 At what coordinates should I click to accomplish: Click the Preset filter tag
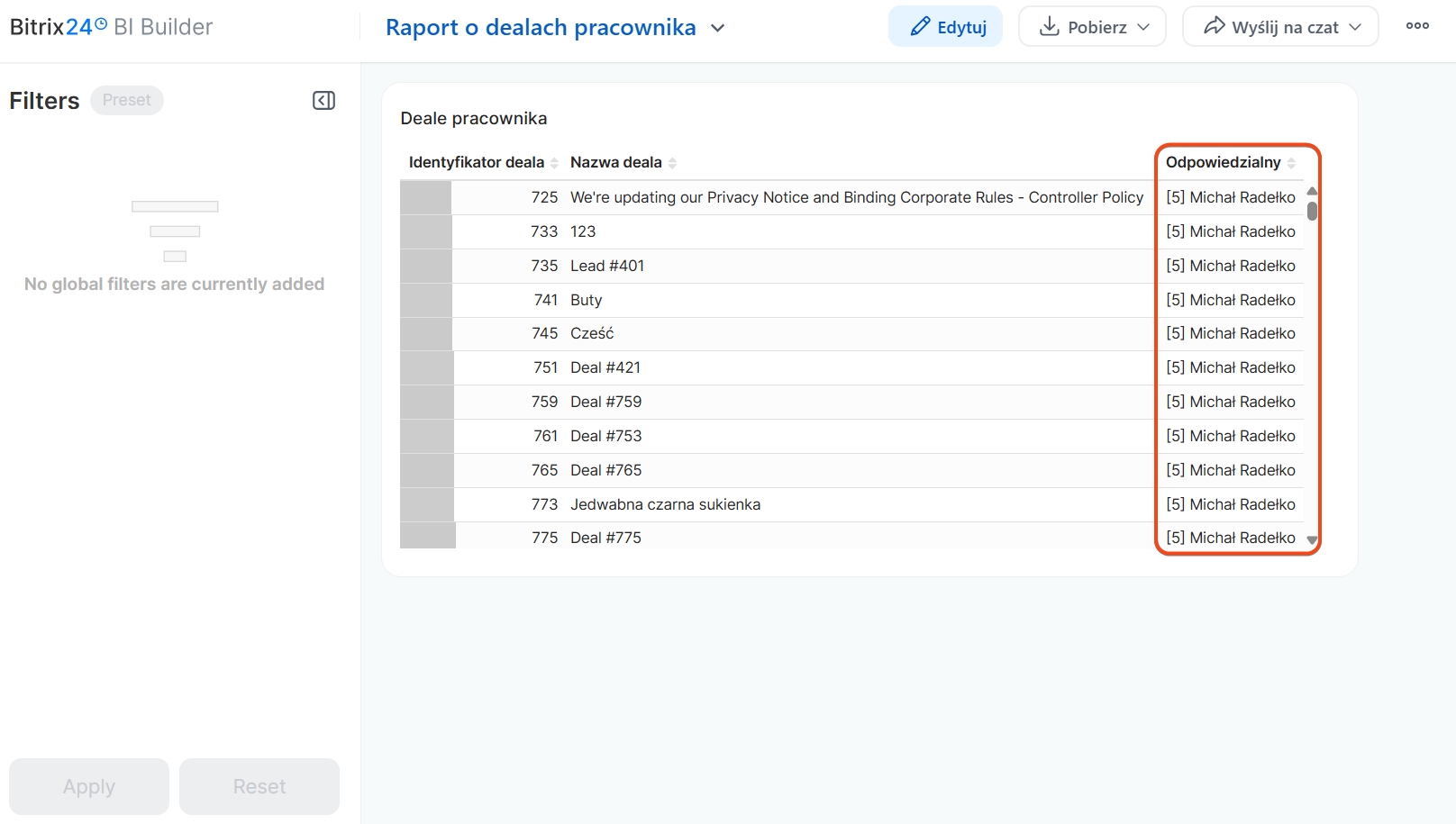(126, 100)
